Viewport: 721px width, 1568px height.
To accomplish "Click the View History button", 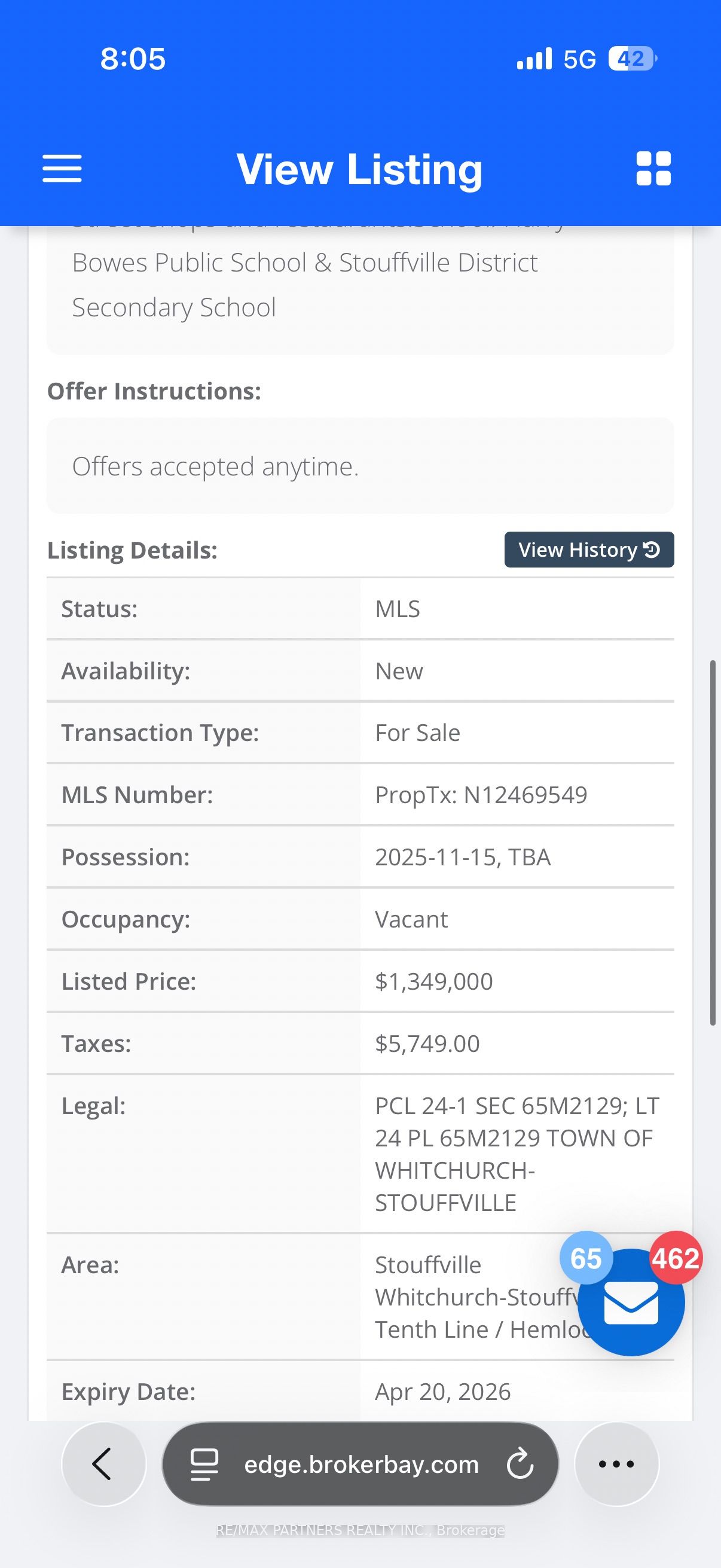I will pyautogui.click(x=588, y=550).
